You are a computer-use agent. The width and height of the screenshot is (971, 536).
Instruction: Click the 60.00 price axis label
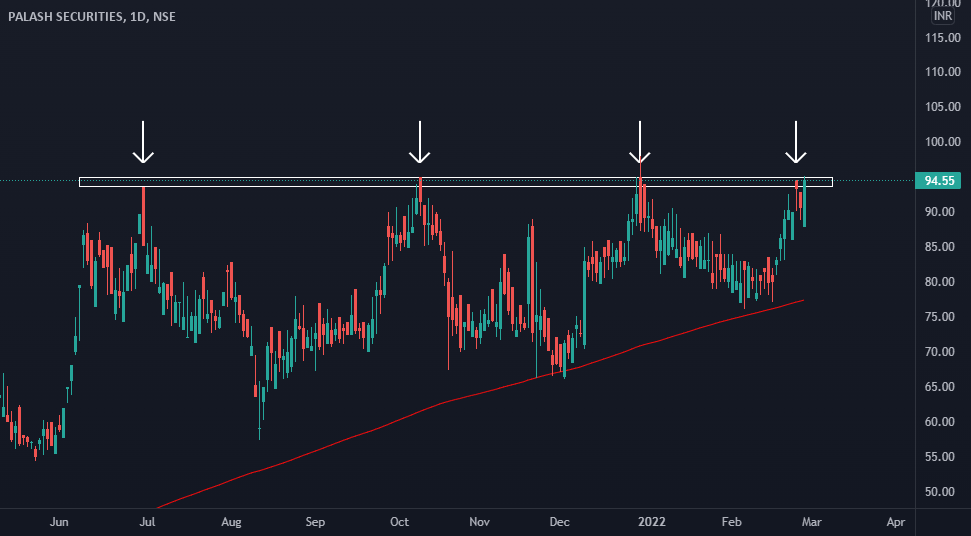pyautogui.click(x=940, y=421)
